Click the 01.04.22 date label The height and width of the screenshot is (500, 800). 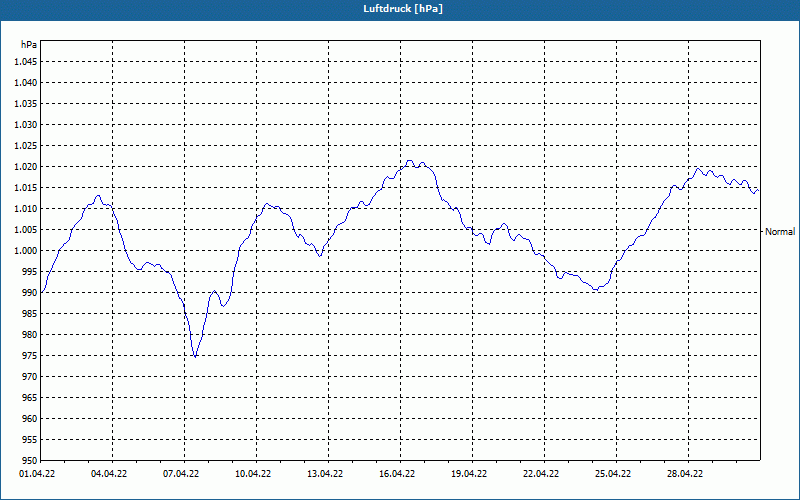[x=37, y=474]
